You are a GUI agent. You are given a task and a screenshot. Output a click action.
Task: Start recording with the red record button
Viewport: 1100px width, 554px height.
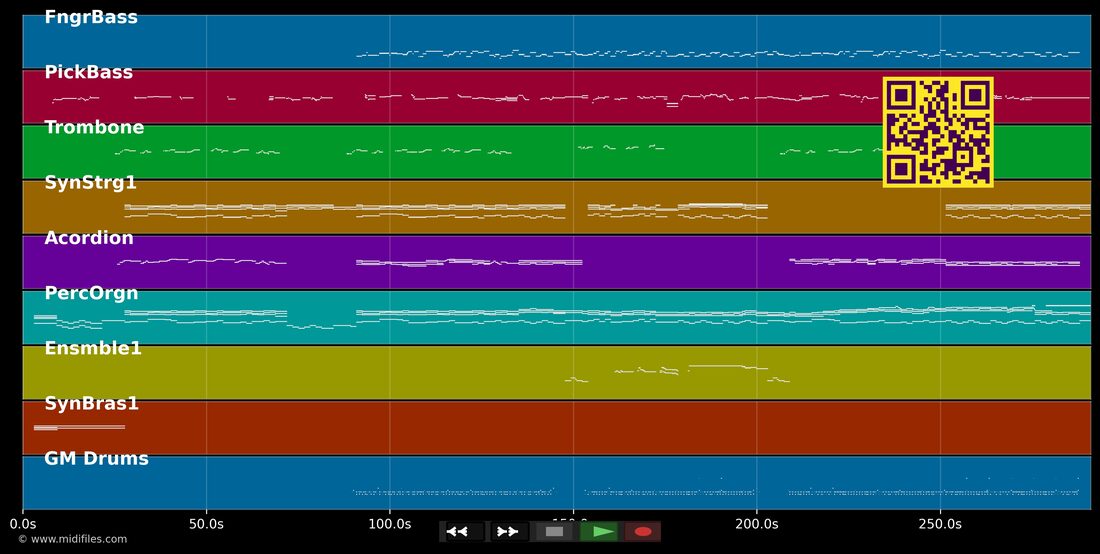pos(643,532)
